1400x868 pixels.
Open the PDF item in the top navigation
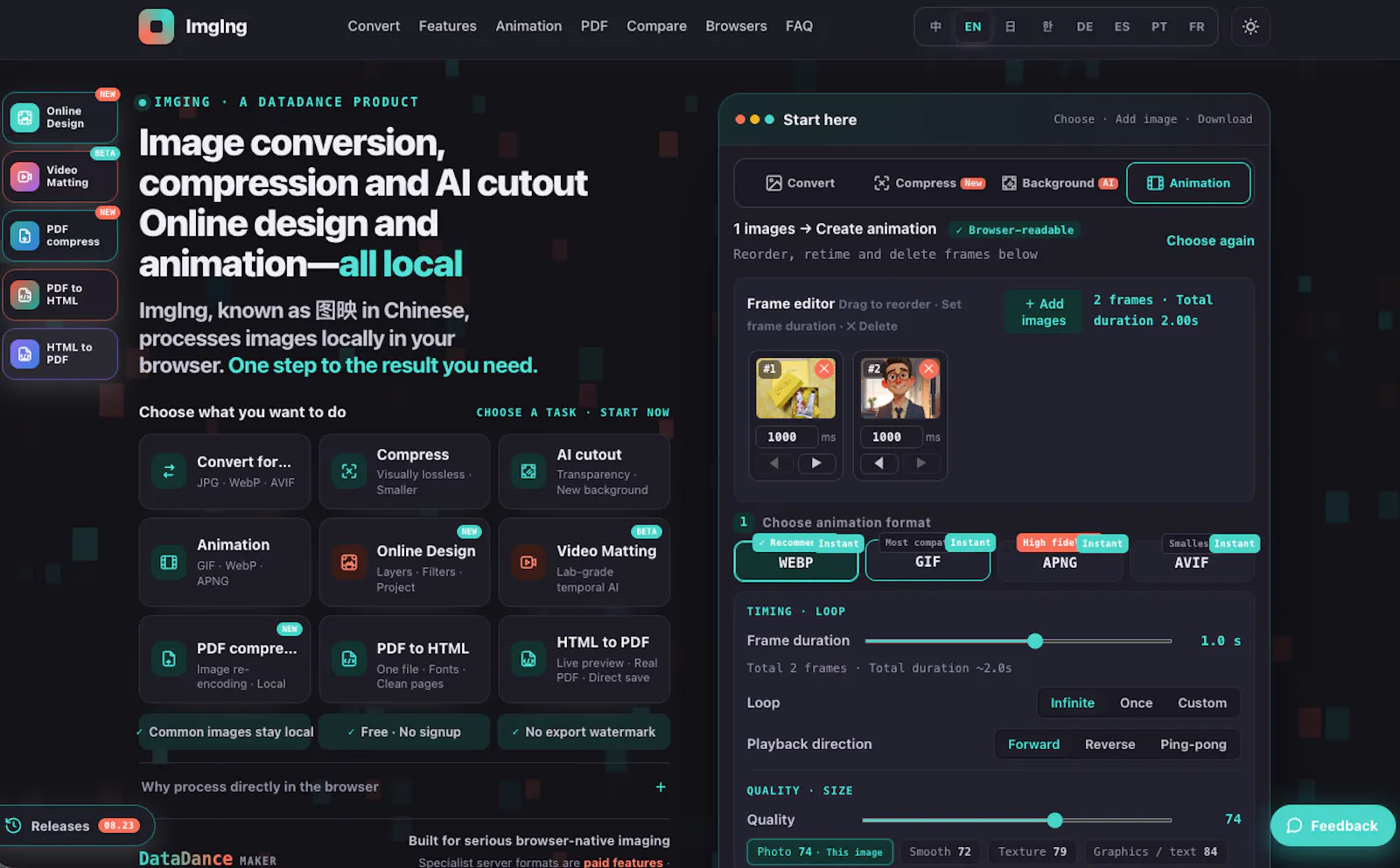pyautogui.click(x=594, y=26)
